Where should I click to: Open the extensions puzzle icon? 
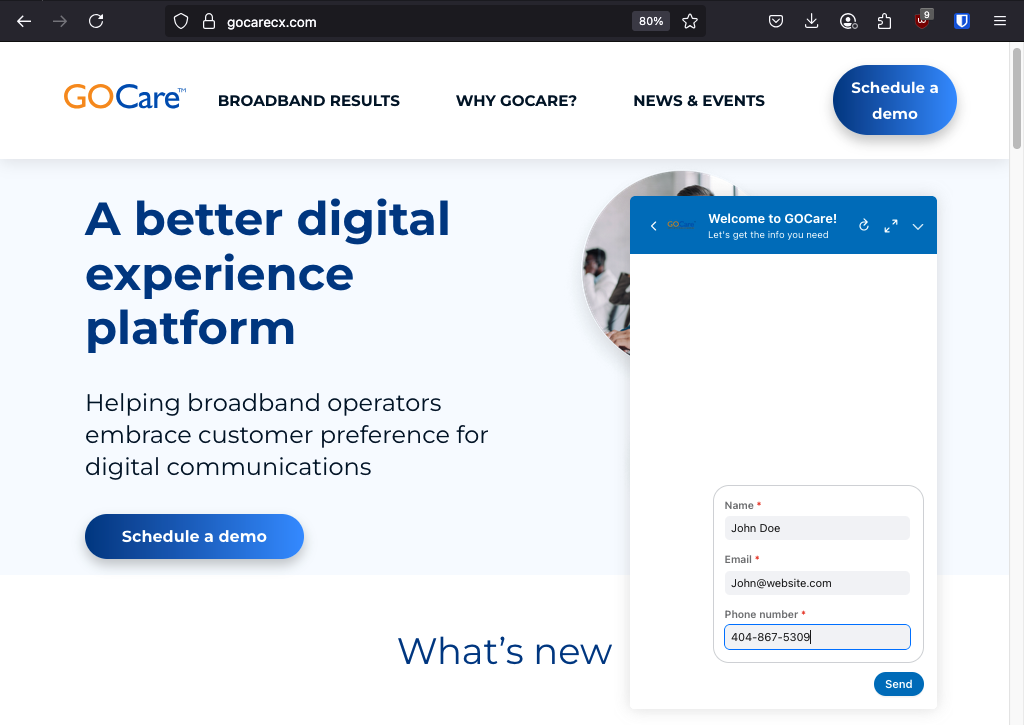coord(884,22)
